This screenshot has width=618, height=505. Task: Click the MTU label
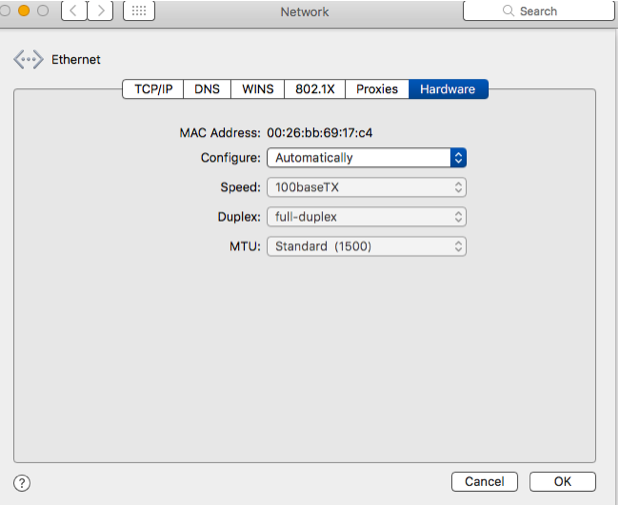[x=245, y=246]
